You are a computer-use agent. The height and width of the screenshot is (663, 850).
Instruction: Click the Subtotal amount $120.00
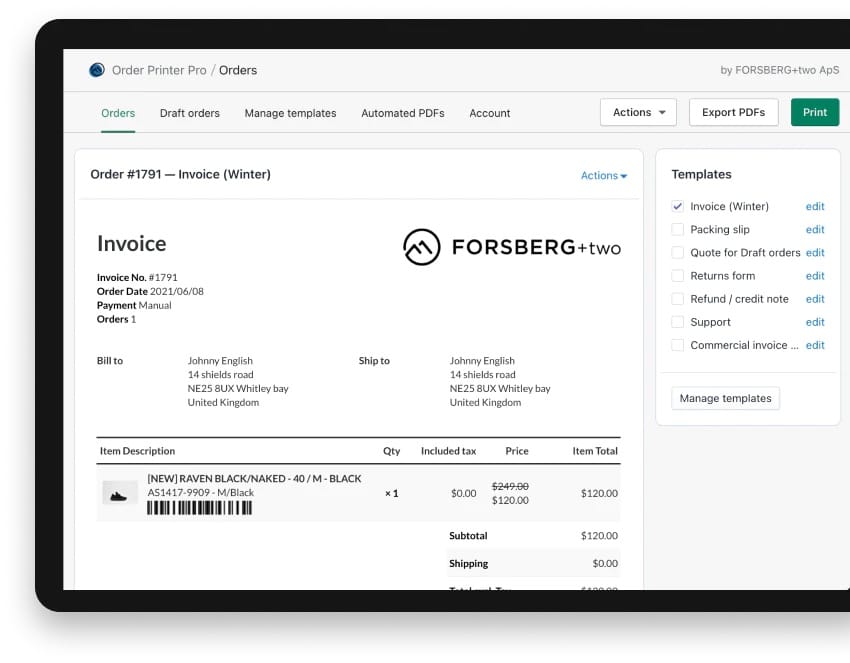click(x=599, y=536)
